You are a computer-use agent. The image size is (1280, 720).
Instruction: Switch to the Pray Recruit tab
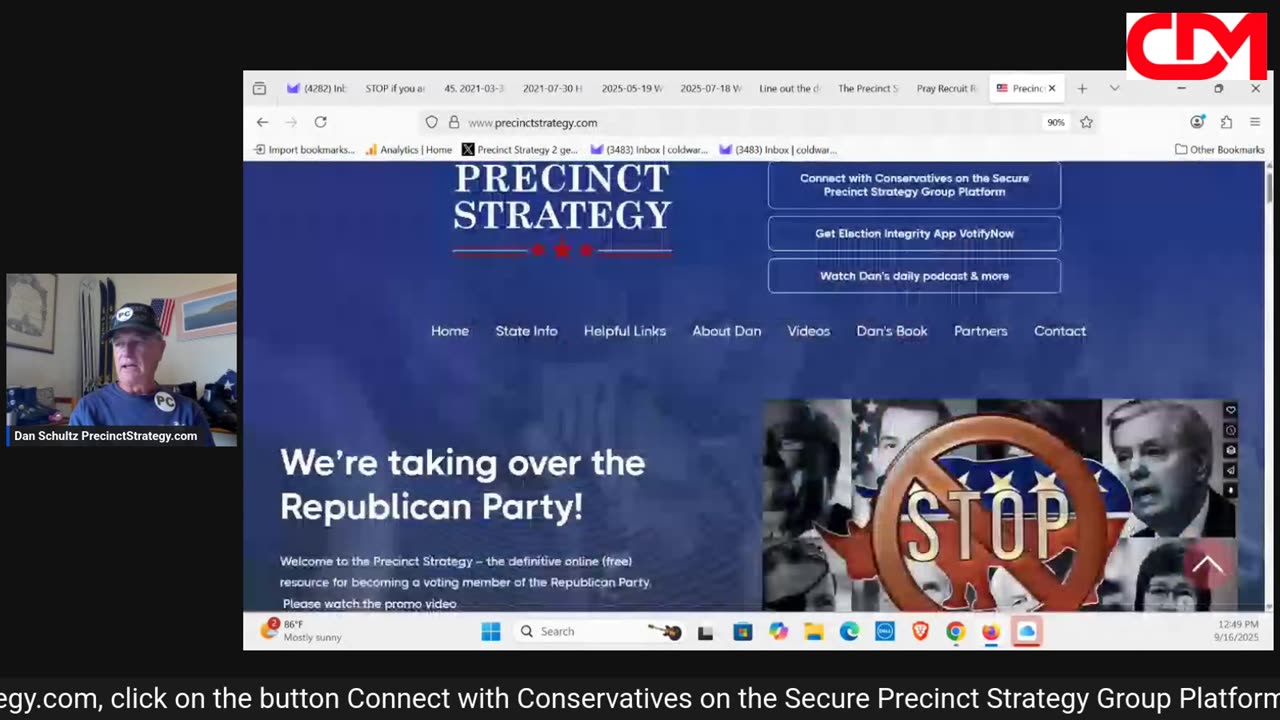tap(946, 88)
